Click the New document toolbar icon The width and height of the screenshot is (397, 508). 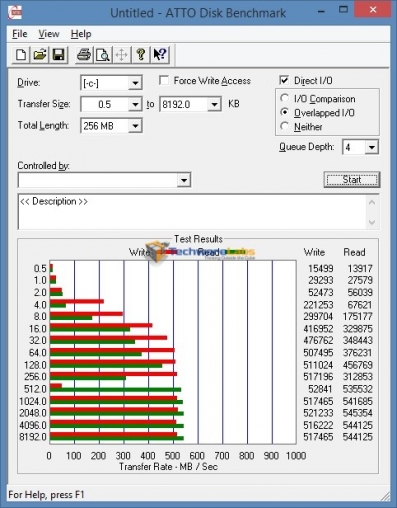click(21, 55)
